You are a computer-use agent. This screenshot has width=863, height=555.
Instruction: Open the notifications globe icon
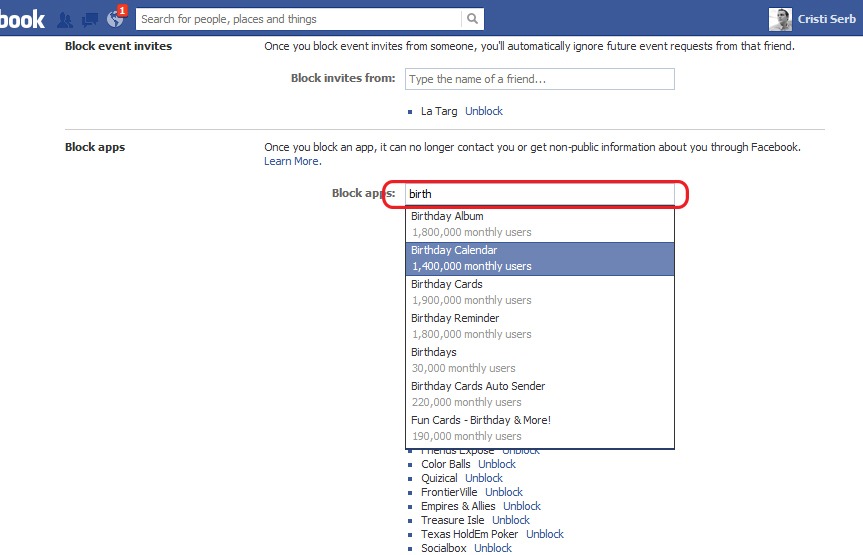point(115,19)
